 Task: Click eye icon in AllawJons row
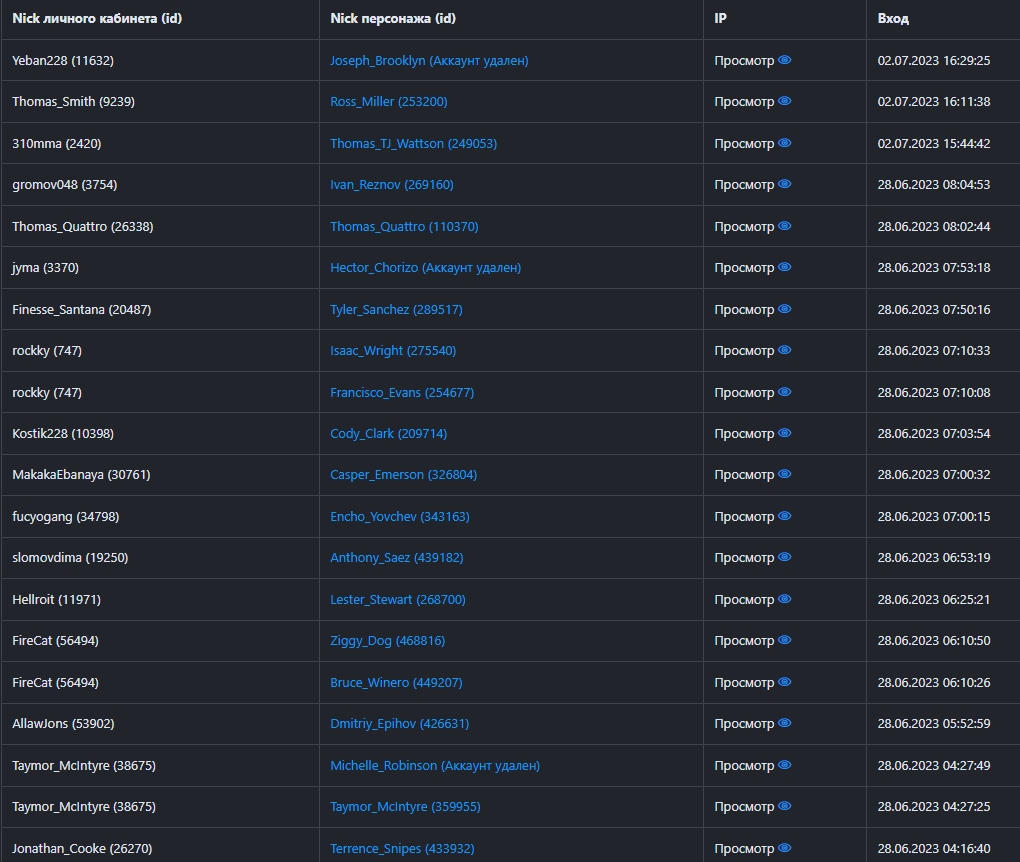tap(785, 723)
